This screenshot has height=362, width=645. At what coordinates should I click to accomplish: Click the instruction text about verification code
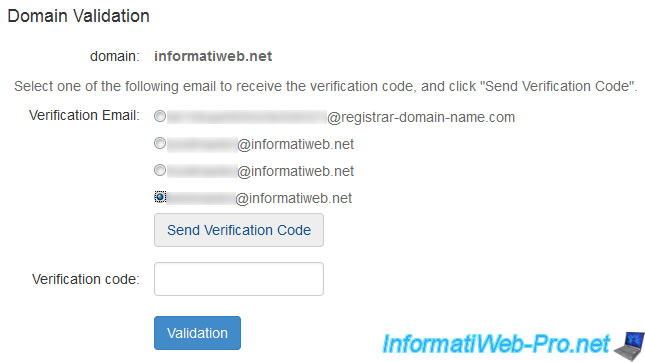point(325,86)
